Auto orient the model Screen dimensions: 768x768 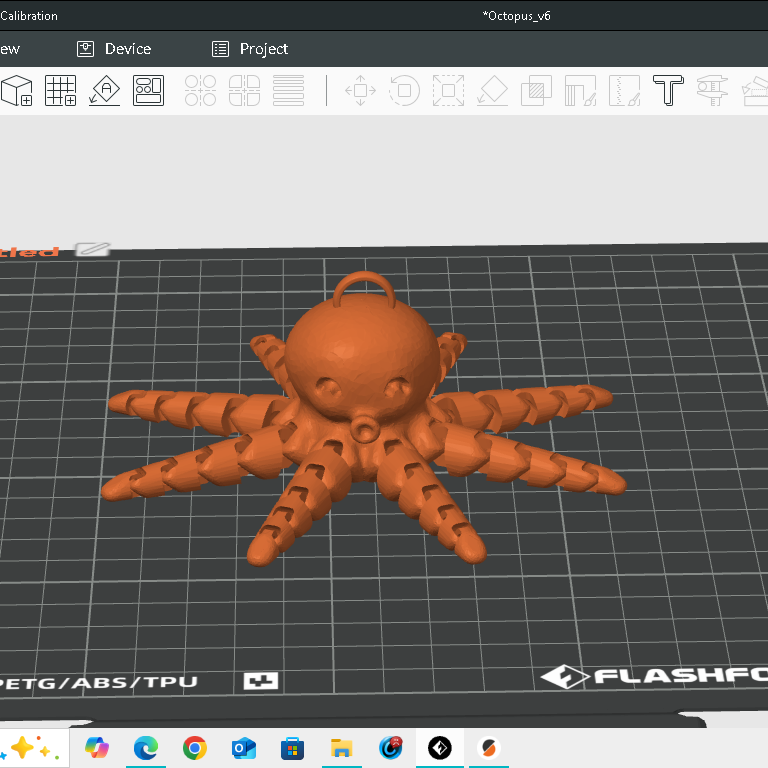point(105,91)
